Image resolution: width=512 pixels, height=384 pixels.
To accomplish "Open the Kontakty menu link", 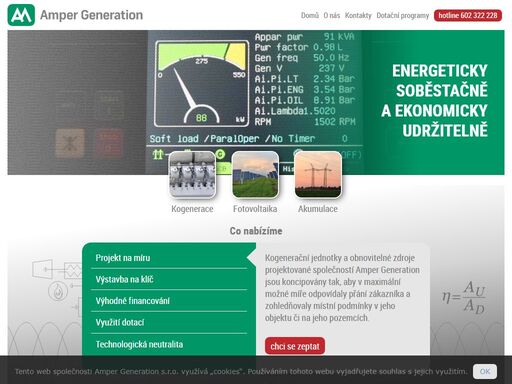I will (358, 15).
